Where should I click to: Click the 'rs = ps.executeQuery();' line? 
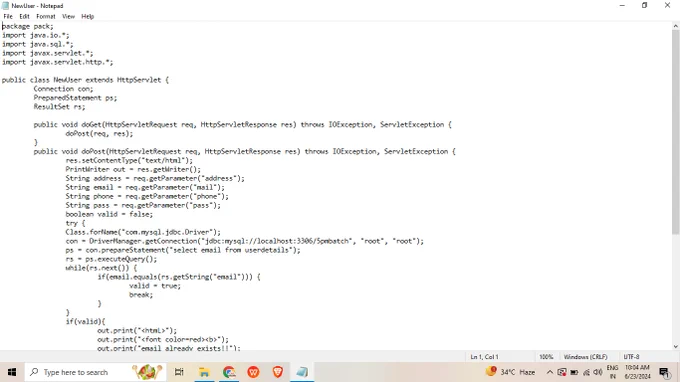point(111,259)
